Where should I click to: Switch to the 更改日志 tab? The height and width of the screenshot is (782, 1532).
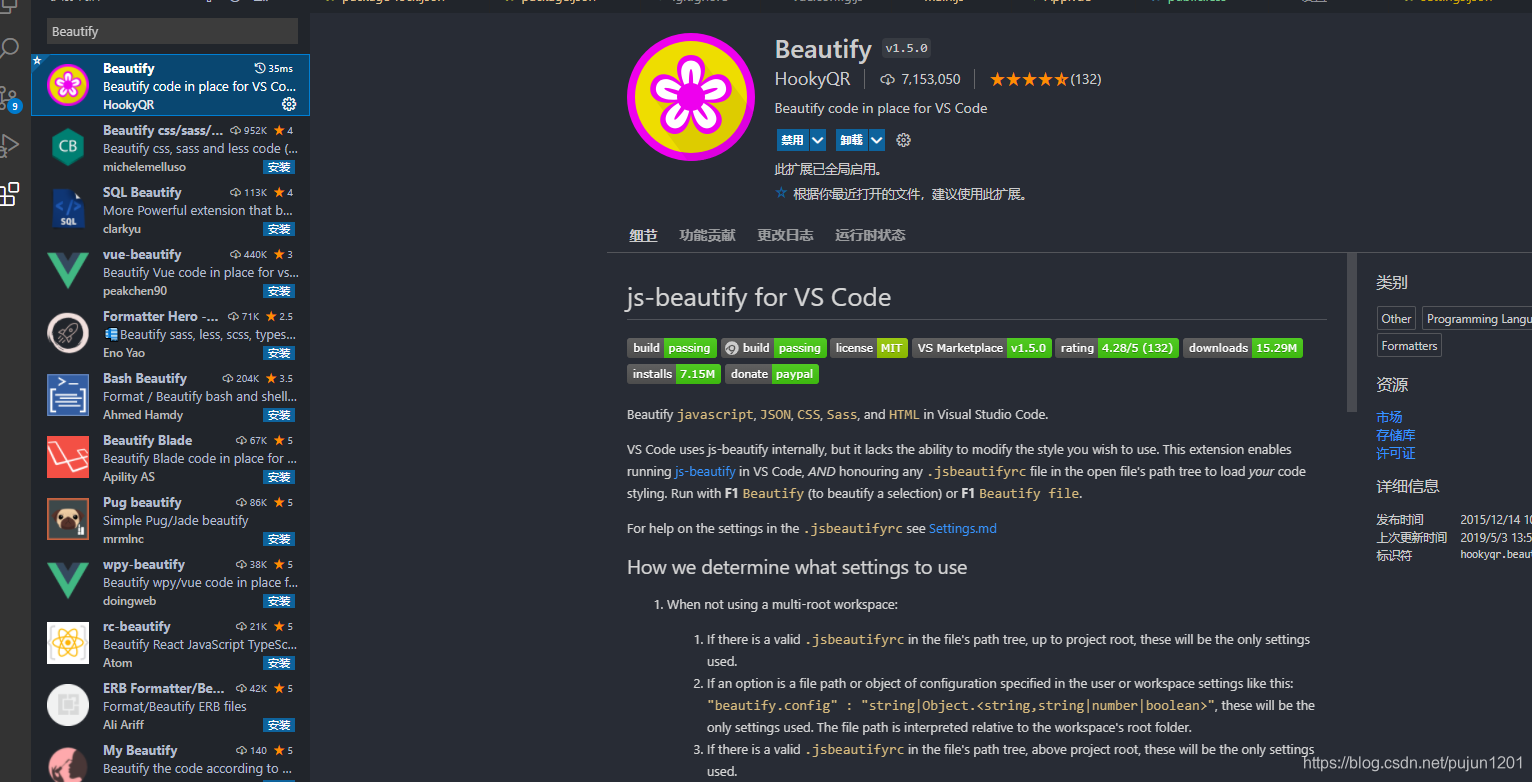coord(785,235)
